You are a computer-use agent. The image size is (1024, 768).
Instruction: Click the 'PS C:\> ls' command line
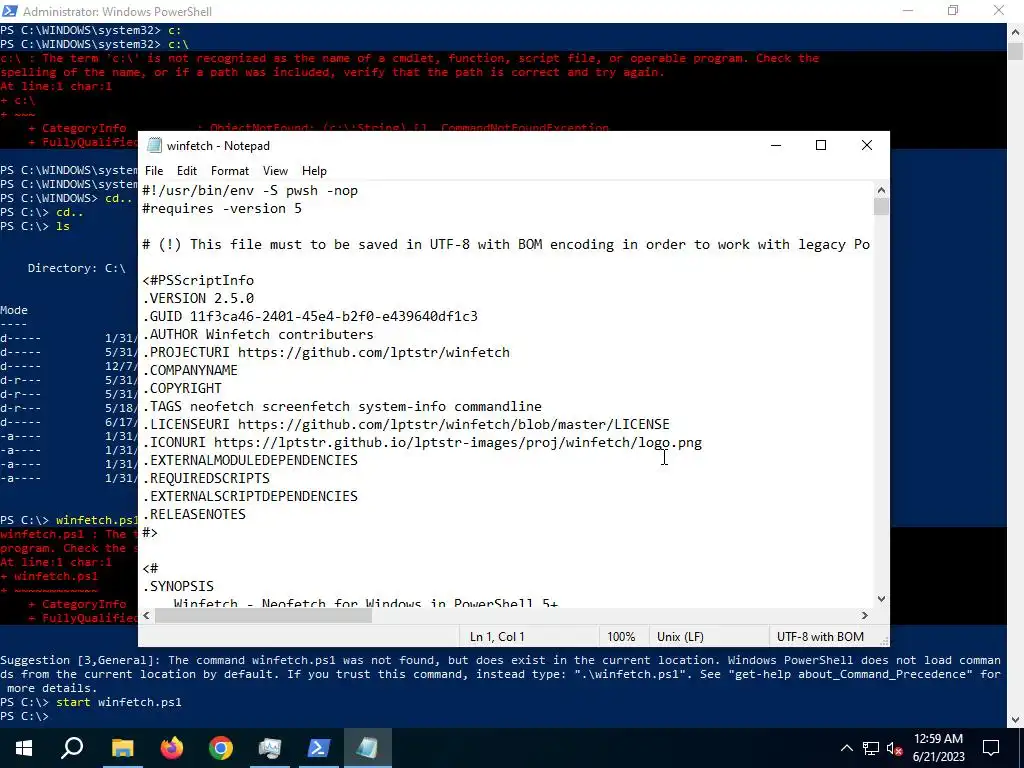(35, 227)
